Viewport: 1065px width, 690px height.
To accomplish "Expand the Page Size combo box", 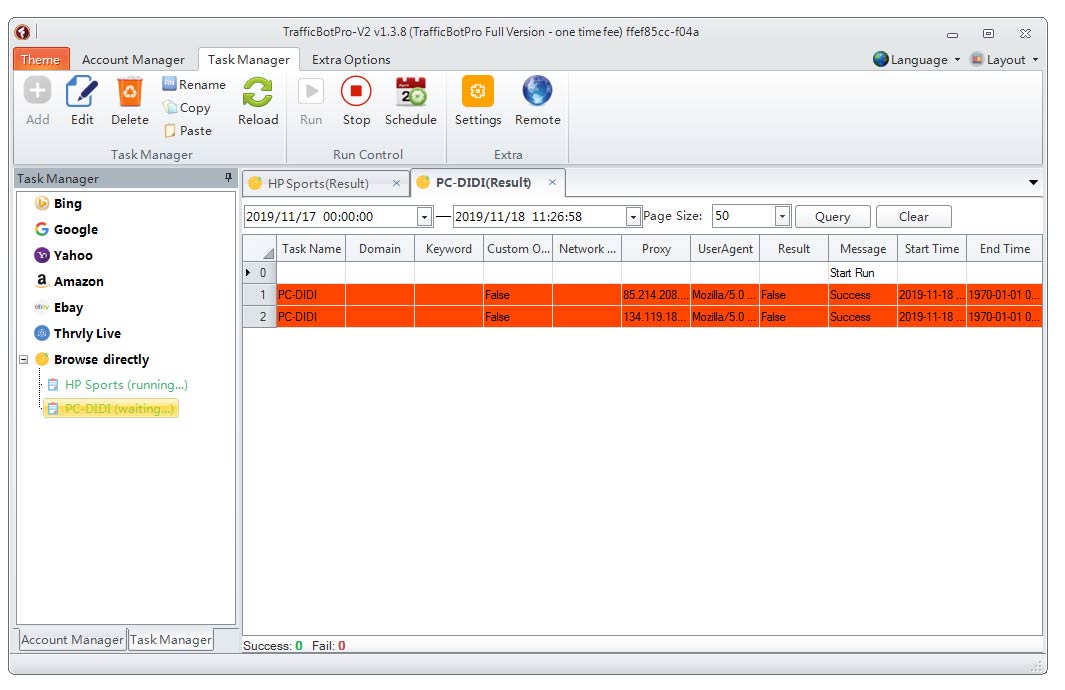I will point(782,217).
